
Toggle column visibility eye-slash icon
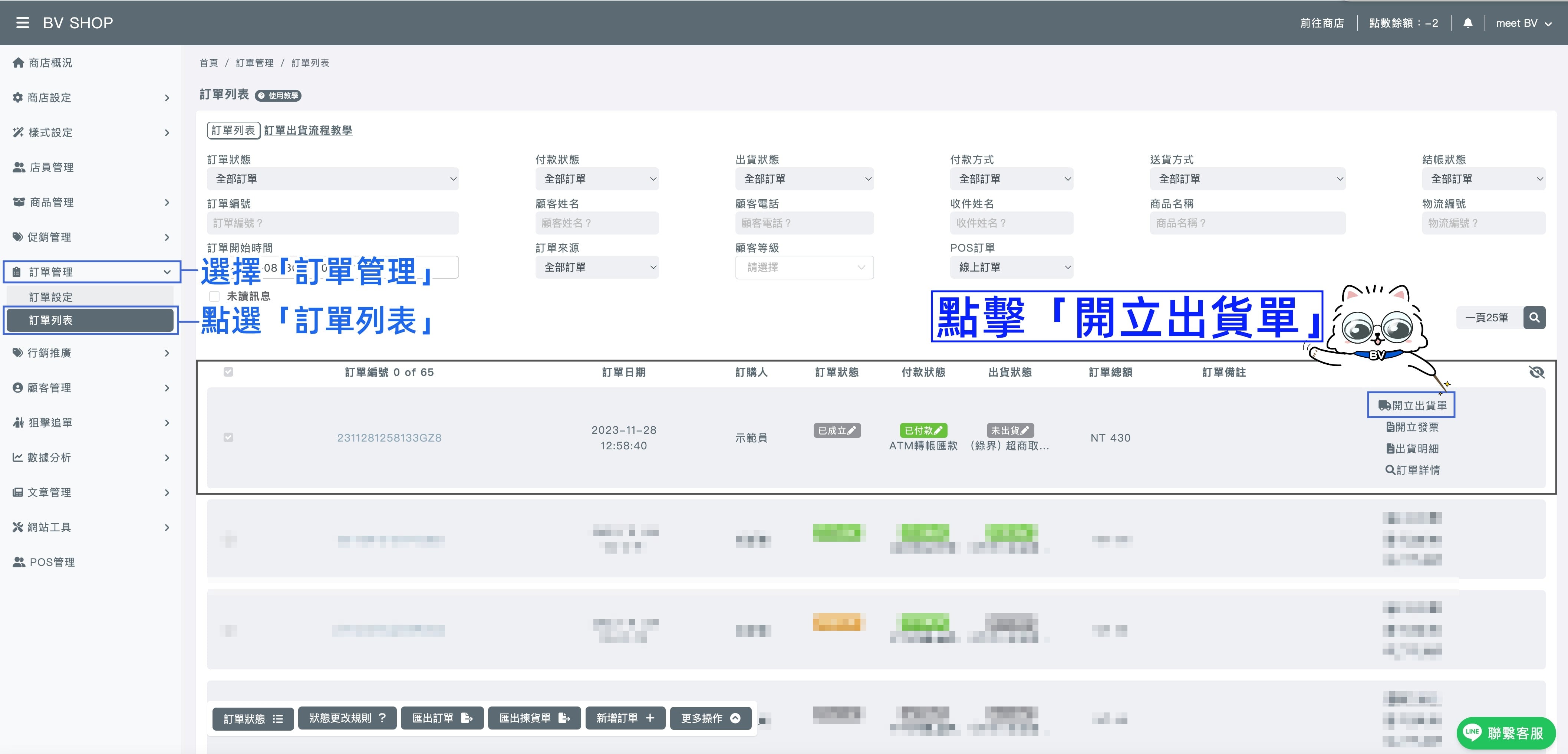[1536, 372]
